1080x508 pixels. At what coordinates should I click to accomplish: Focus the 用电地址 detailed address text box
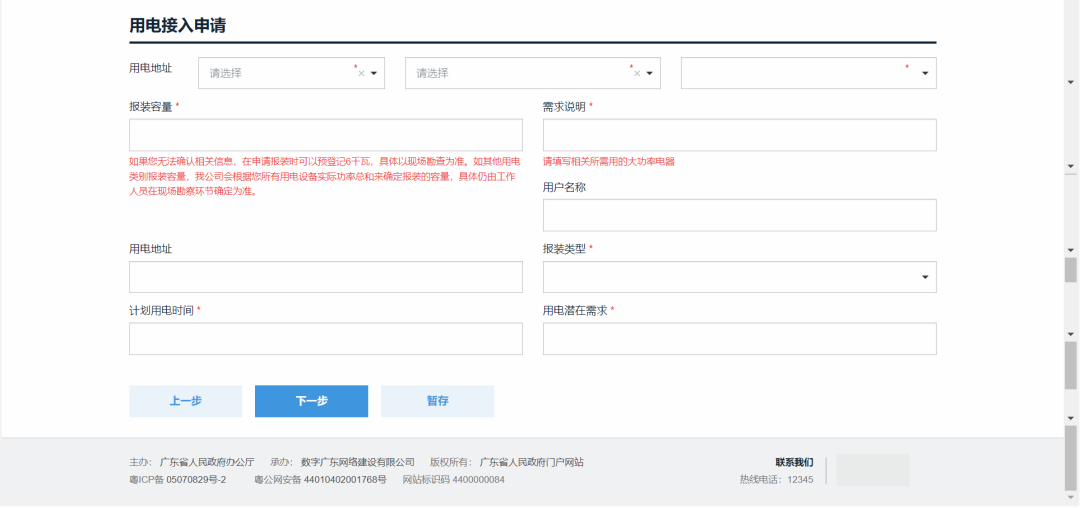click(x=326, y=277)
